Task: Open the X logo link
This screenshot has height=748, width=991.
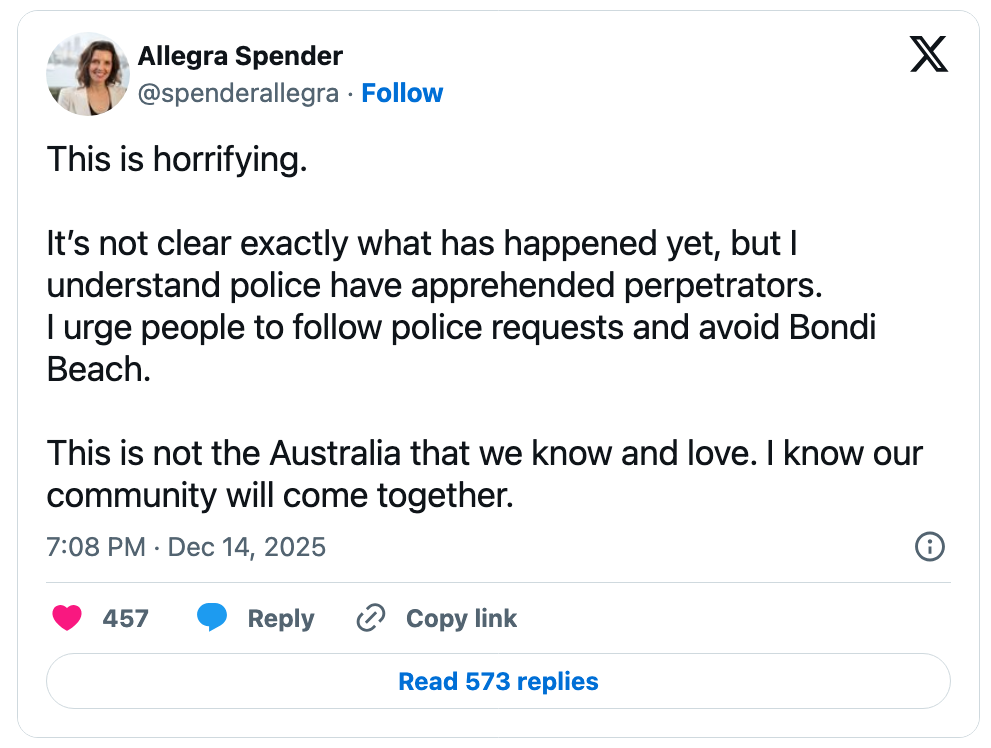Action: pos(929,54)
